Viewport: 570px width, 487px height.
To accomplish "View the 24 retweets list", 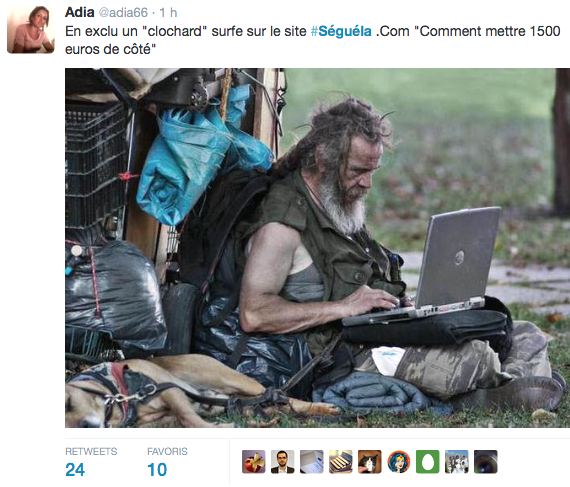I will pyautogui.click(x=75, y=470).
